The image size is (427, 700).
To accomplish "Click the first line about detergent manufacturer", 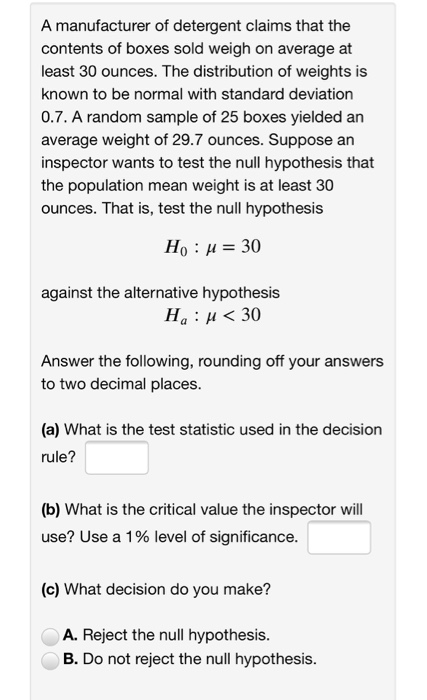I will tap(196, 26).
